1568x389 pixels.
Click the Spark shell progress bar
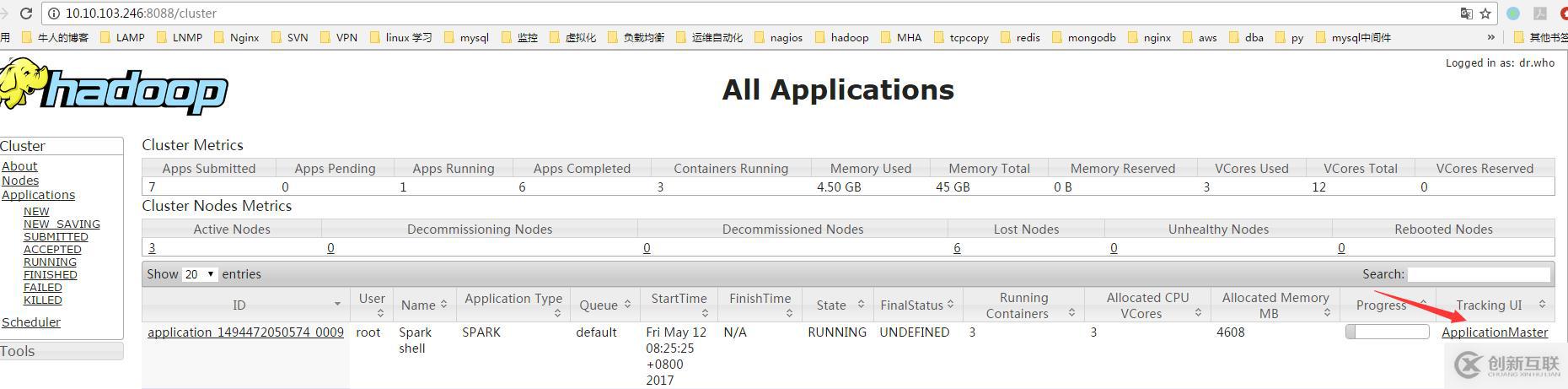point(1387,332)
